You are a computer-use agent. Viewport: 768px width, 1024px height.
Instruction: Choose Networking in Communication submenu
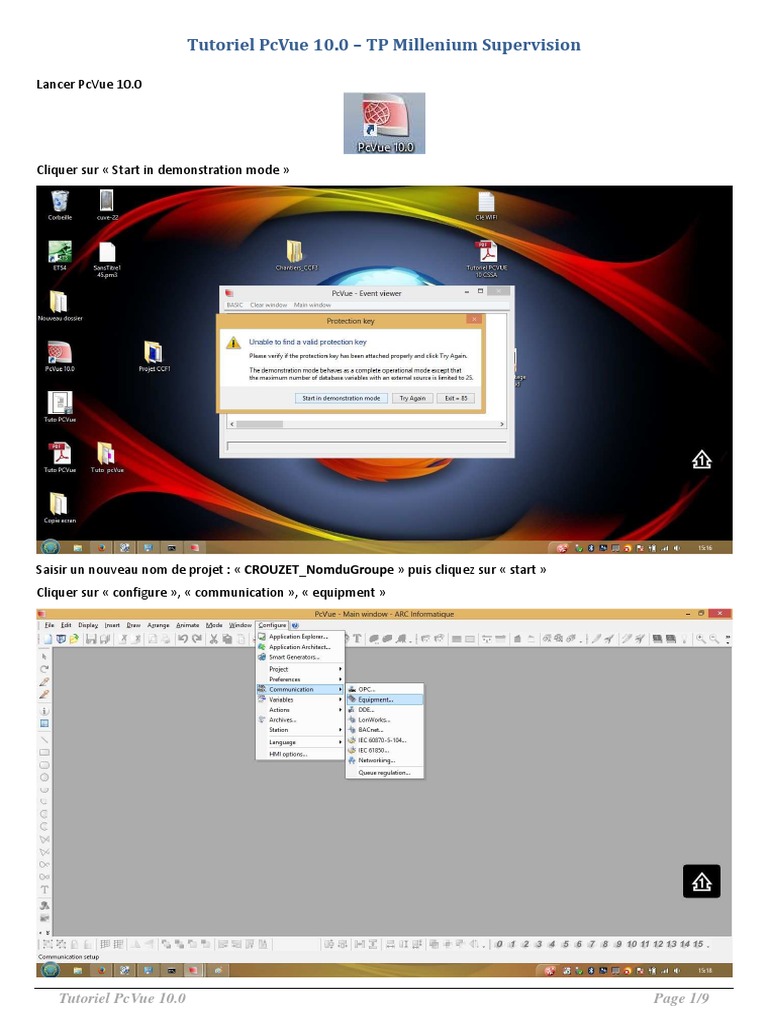click(x=385, y=761)
